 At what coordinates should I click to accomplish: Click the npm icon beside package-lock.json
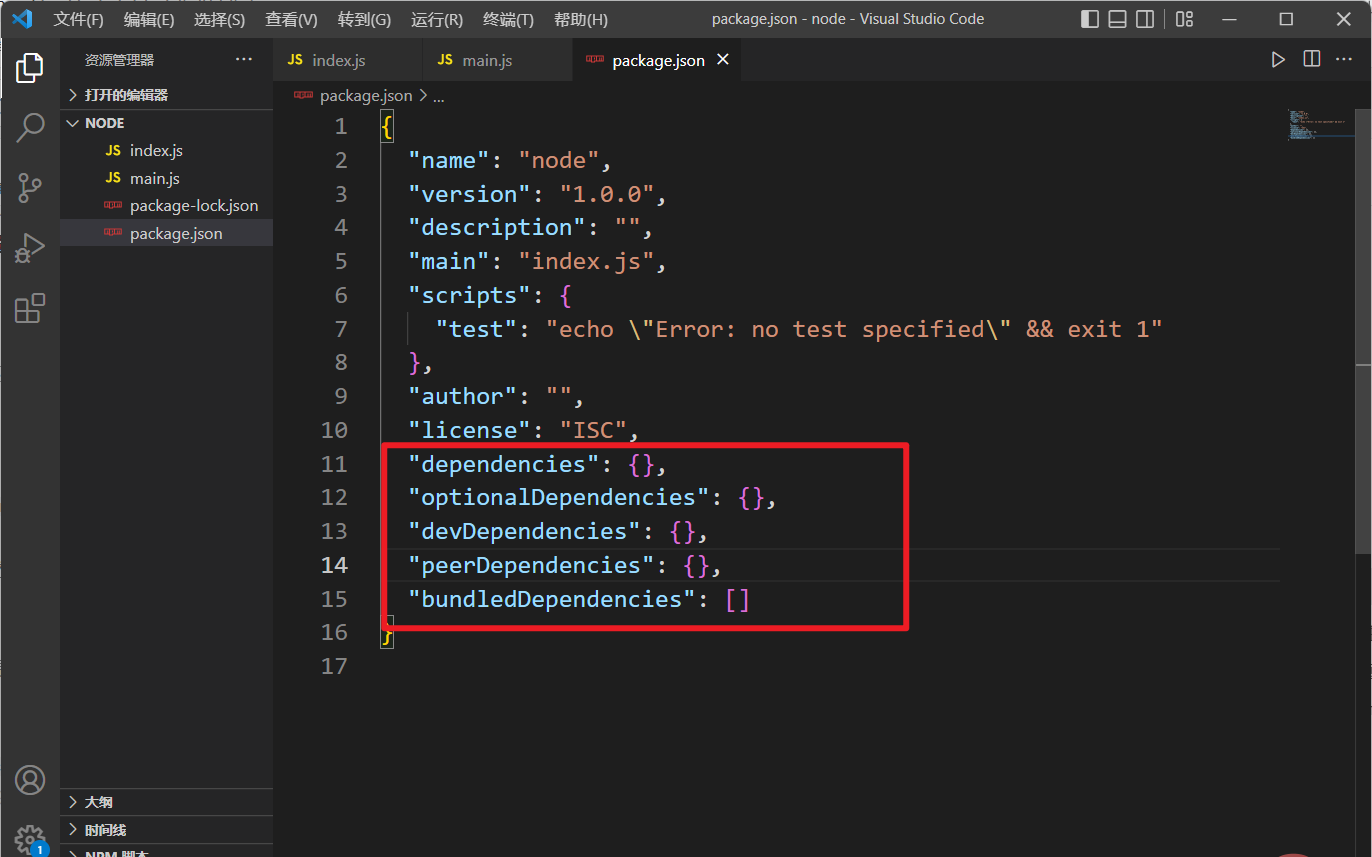coord(113,206)
